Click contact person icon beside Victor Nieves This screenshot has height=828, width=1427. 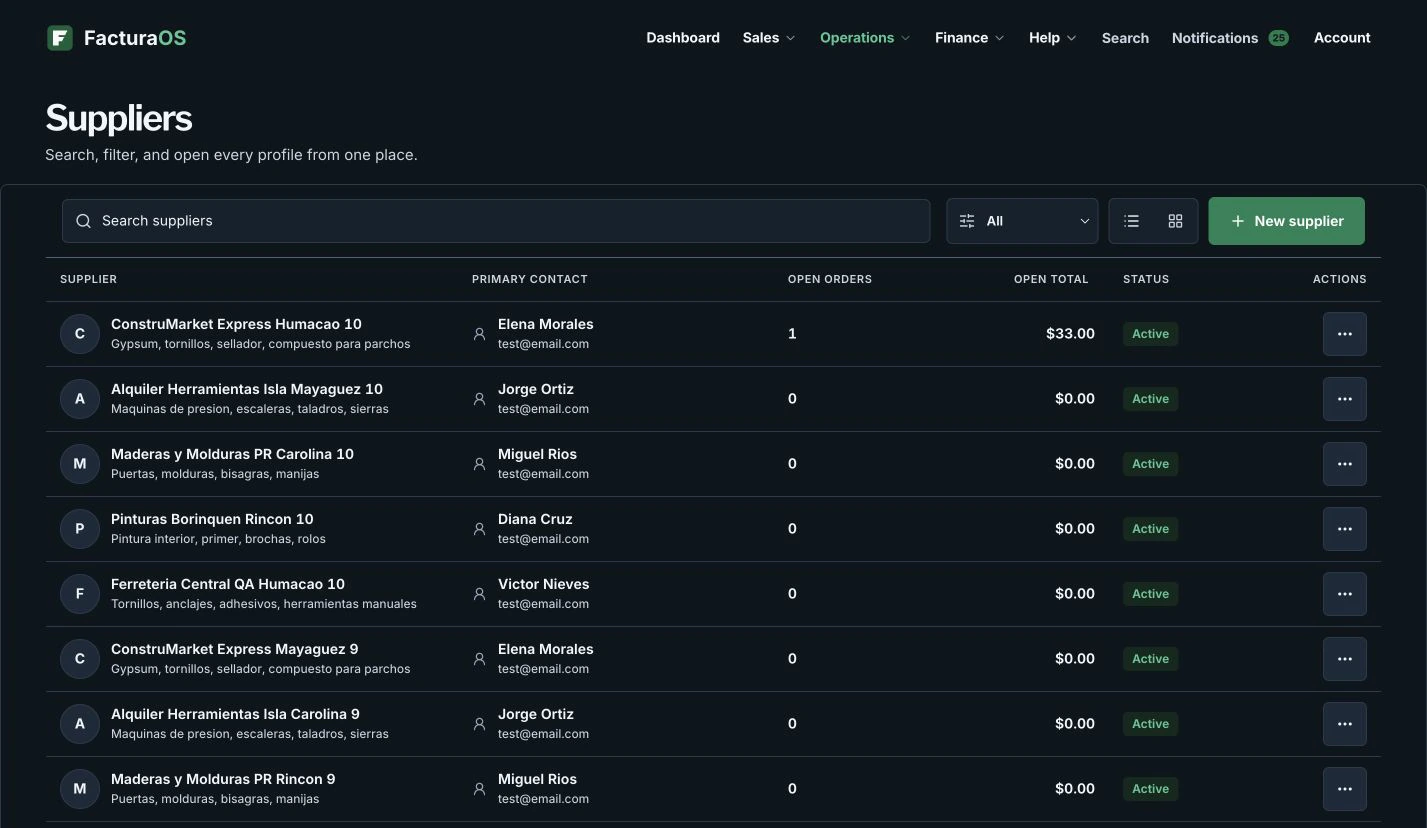479,594
